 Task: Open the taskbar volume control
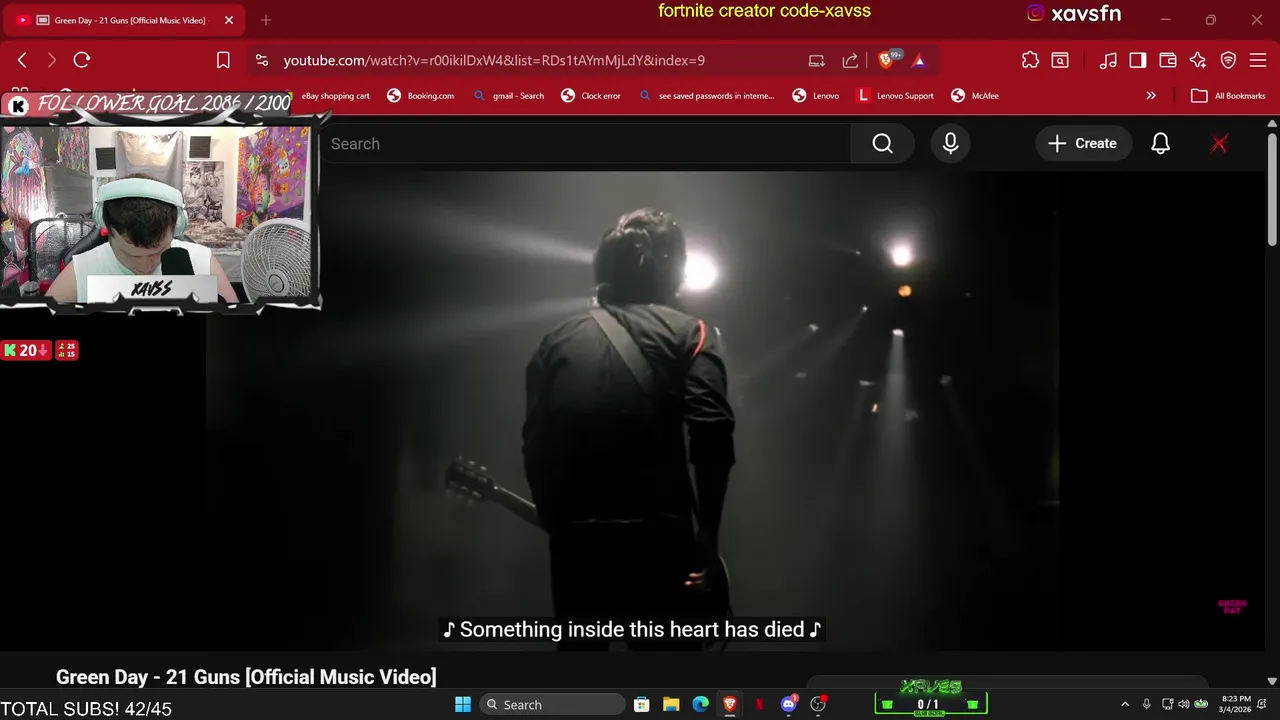click(x=1184, y=704)
